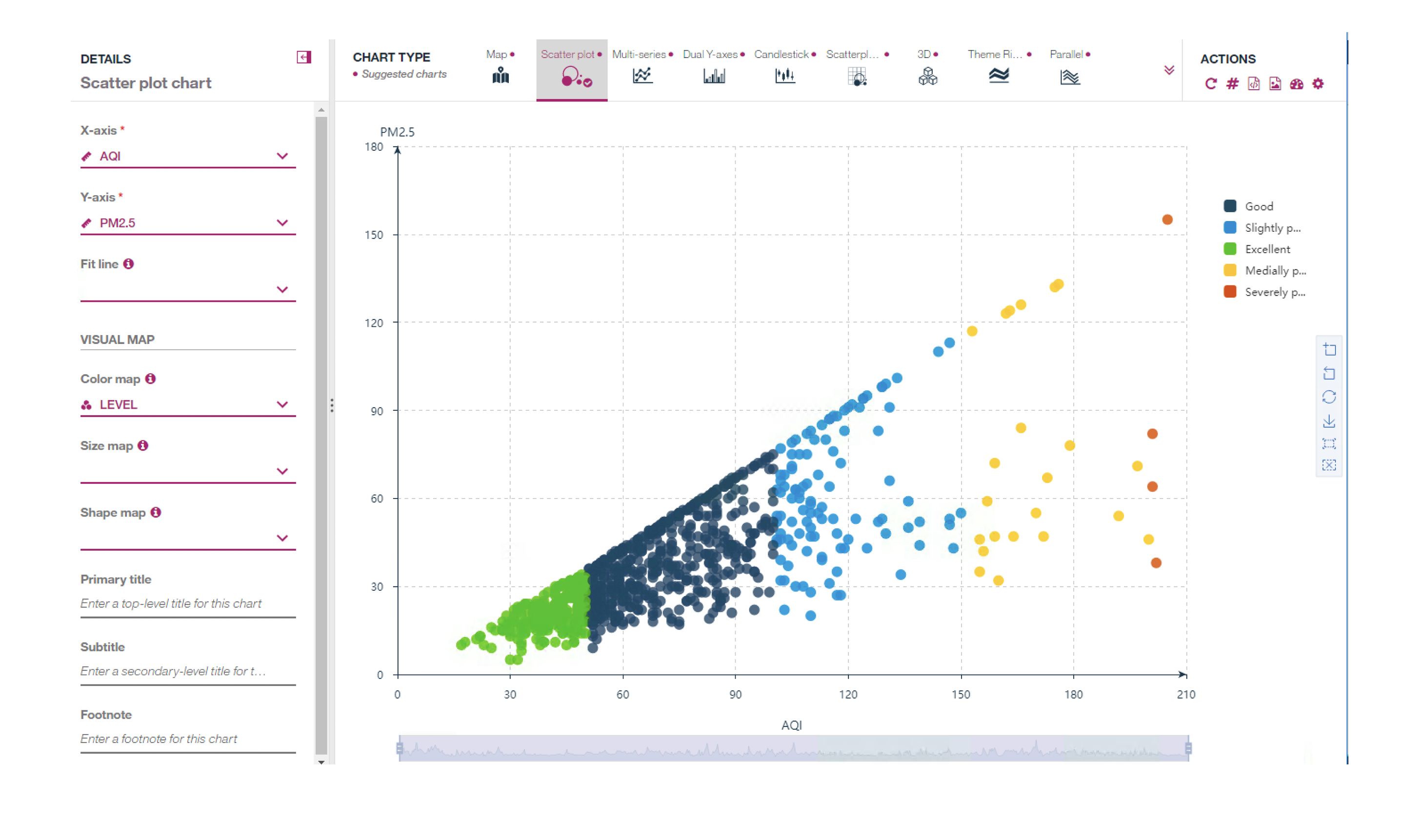
Task: Expand more chart types with double chevron
Action: [1169, 70]
